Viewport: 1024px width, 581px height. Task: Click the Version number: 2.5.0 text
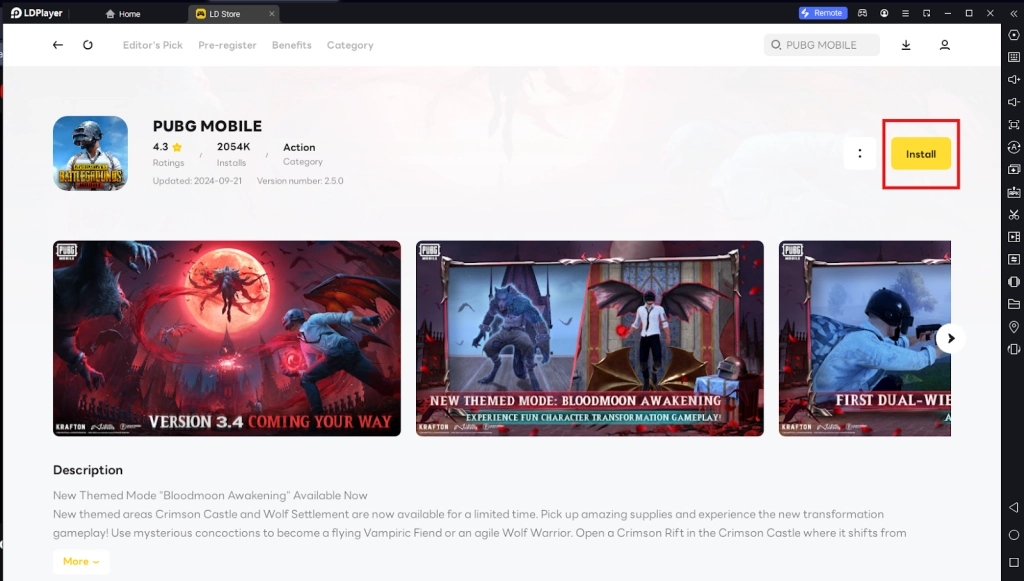tap(300, 181)
